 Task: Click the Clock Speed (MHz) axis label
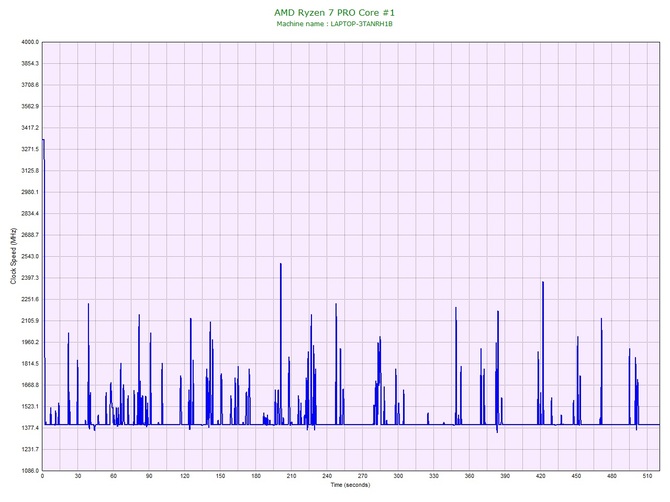click(x=13, y=256)
